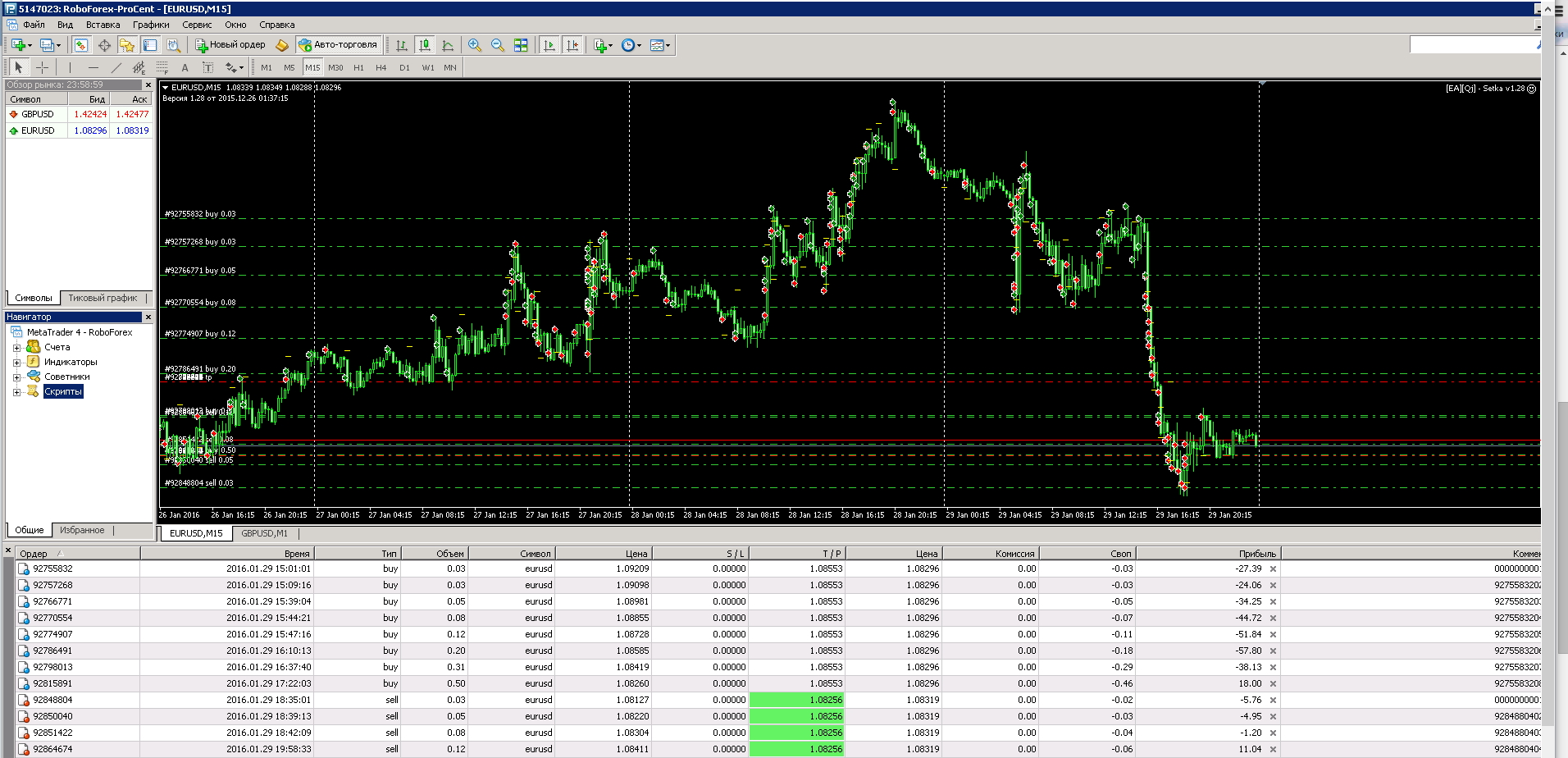Switch to bar chart type
1568x758 pixels.
click(401, 45)
